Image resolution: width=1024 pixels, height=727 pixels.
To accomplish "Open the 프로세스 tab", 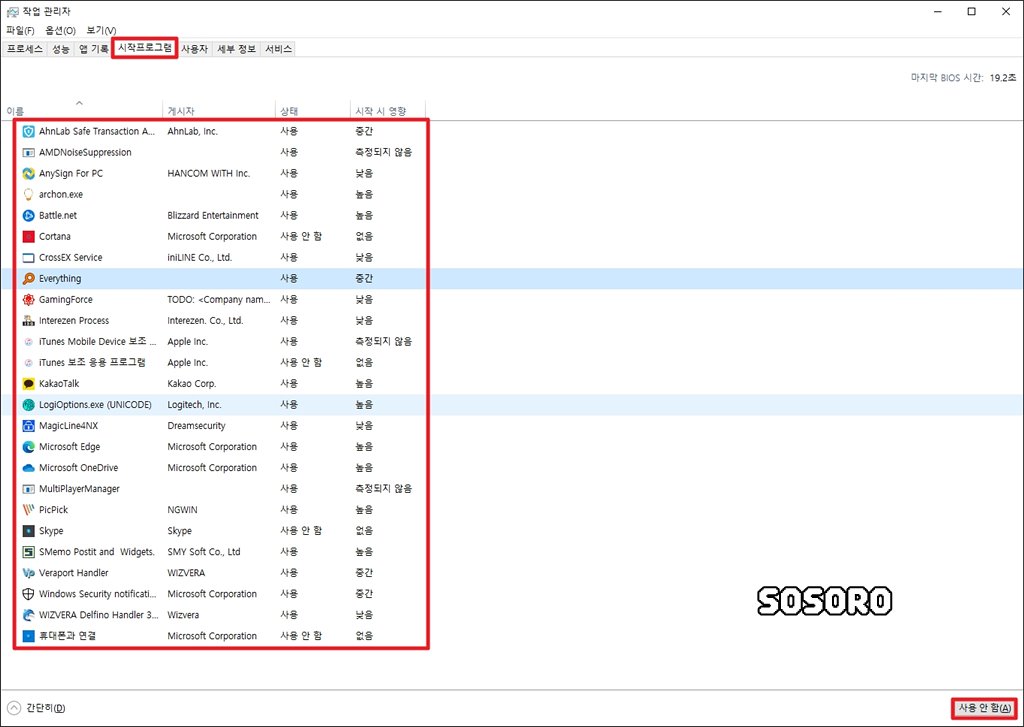I will pyautogui.click(x=25, y=49).
